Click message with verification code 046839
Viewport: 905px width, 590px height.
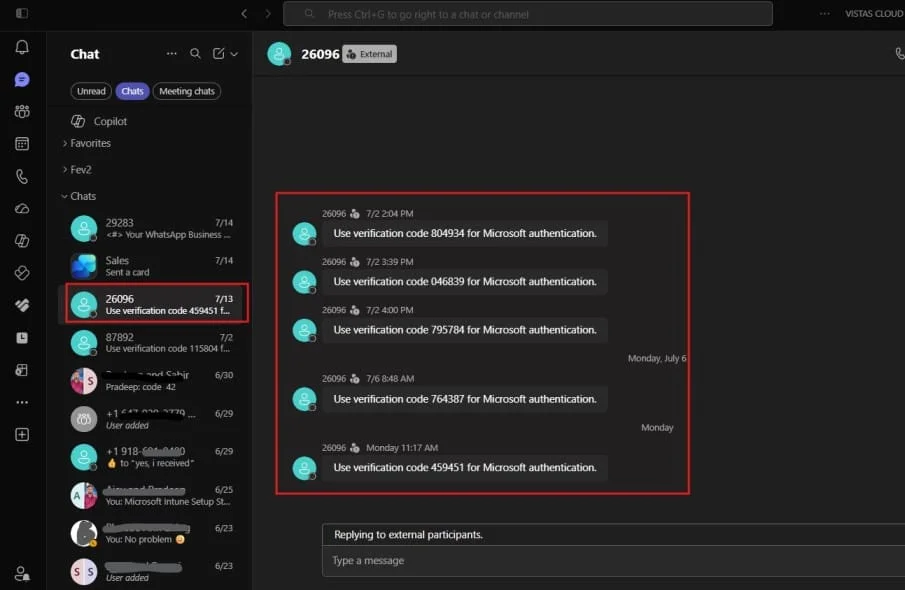(x=465, y=282)
